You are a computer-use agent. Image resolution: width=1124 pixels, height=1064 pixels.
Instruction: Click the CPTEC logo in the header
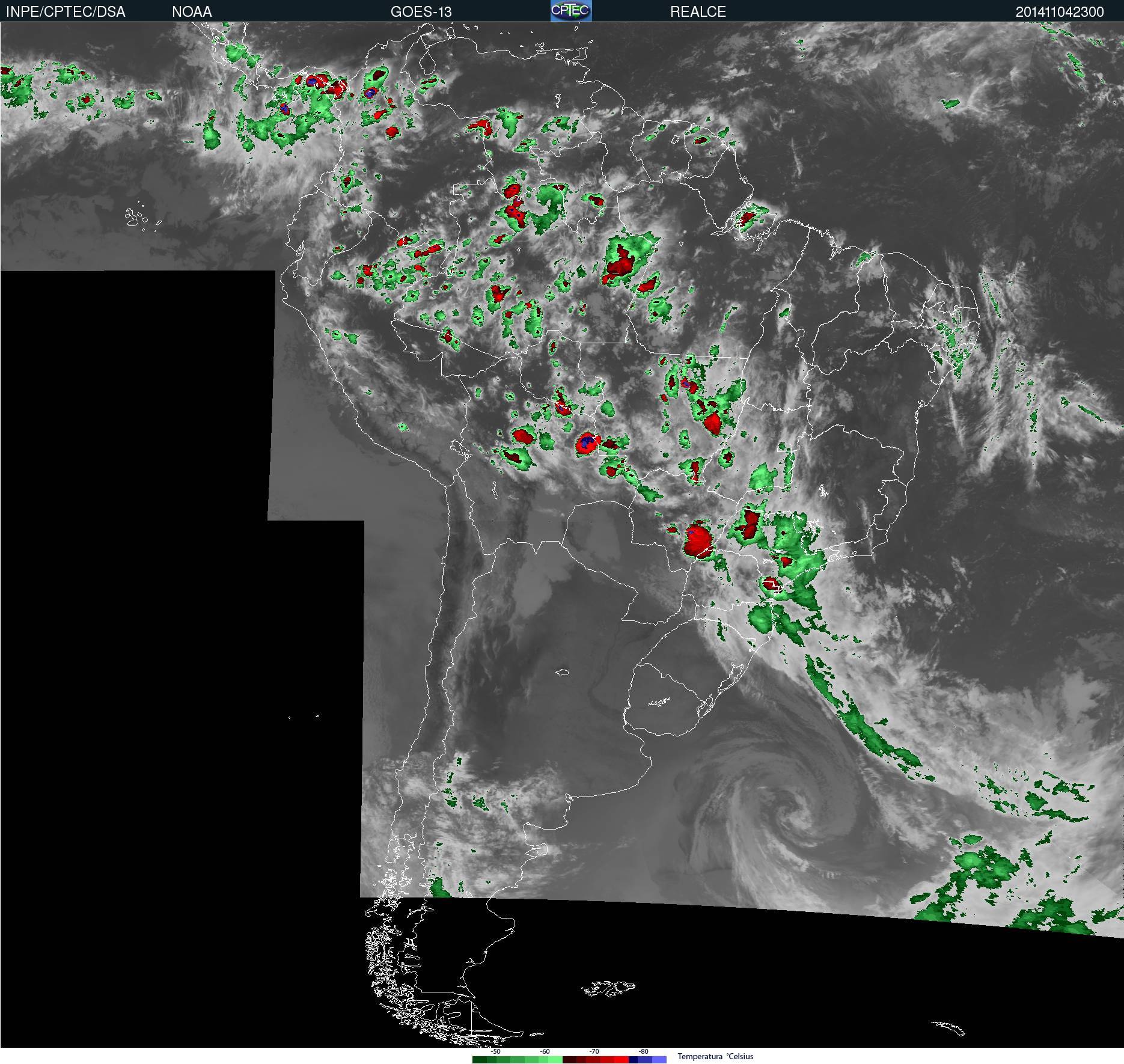pos(571,11)
